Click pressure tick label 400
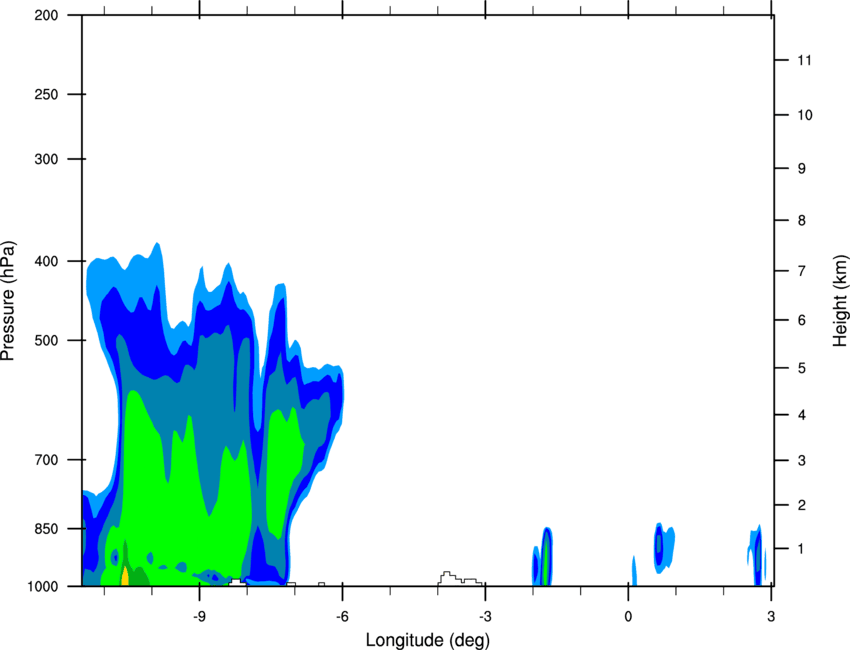850x650 pixels. click(46, 261)
